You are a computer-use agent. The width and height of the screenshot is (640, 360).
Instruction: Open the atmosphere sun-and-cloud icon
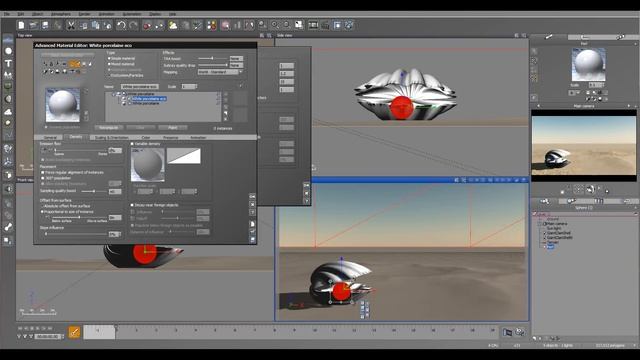point(173,25)
